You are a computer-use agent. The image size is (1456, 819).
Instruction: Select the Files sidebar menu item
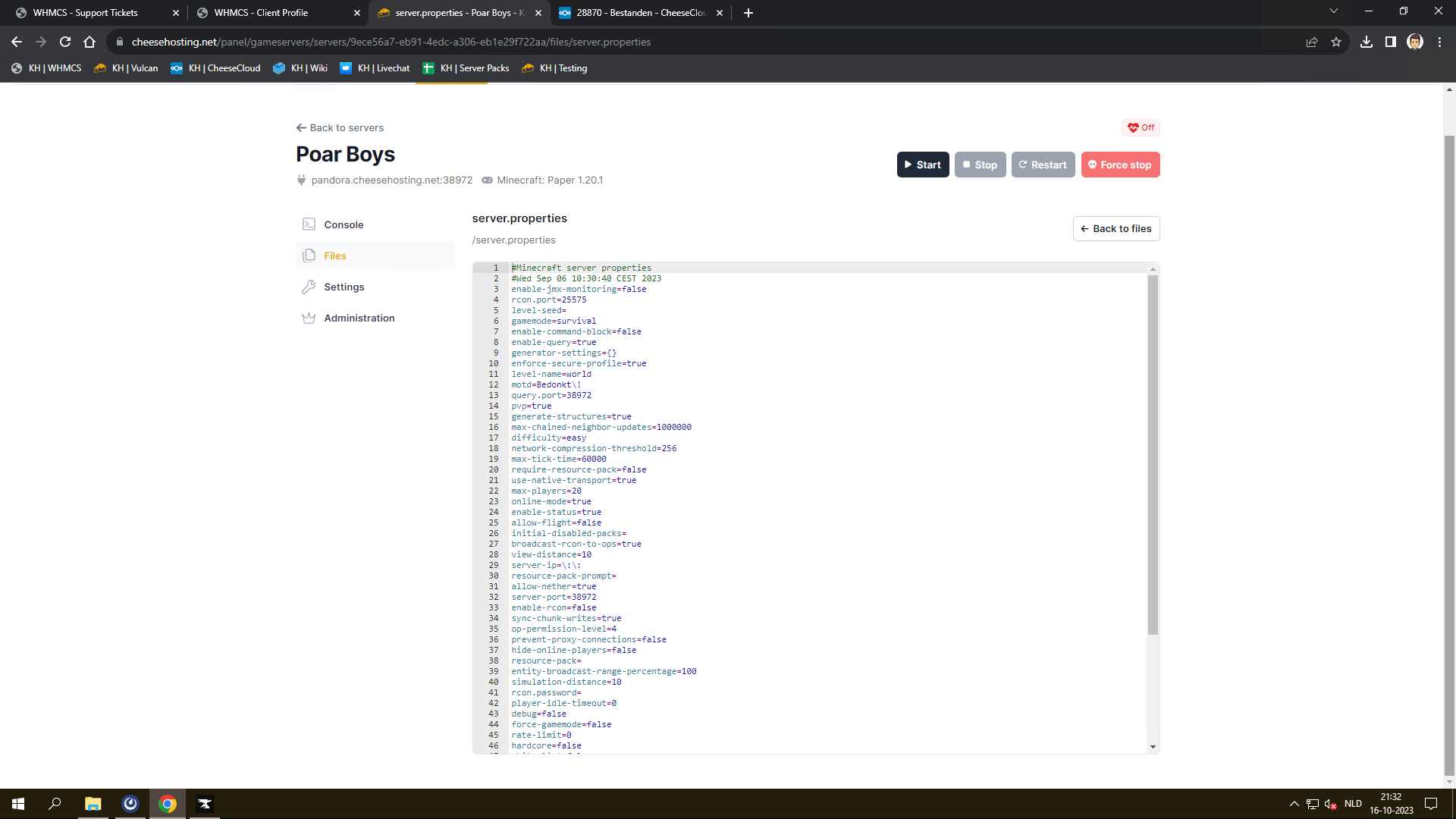pyautogui.click(x=334, y=256)
